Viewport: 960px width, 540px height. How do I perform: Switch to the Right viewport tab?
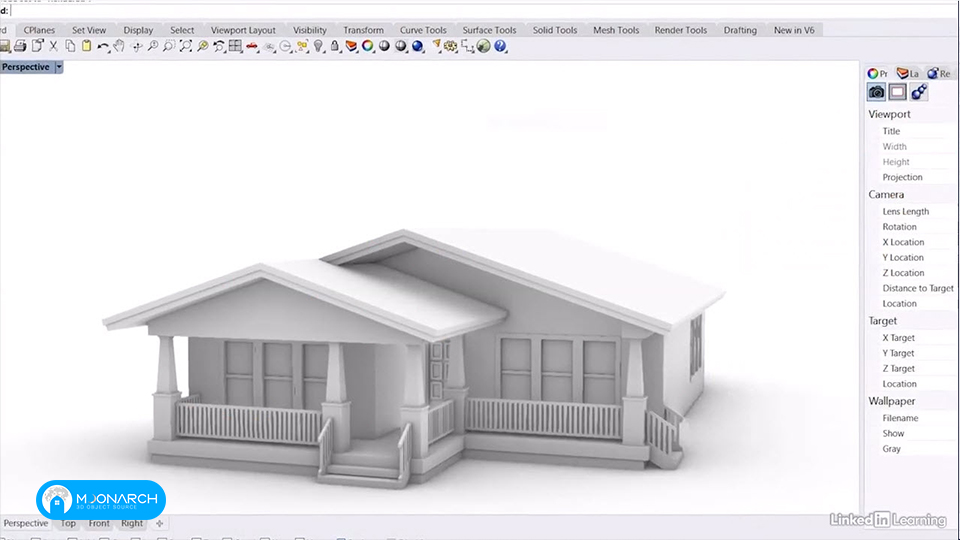(x=132, y=523)
